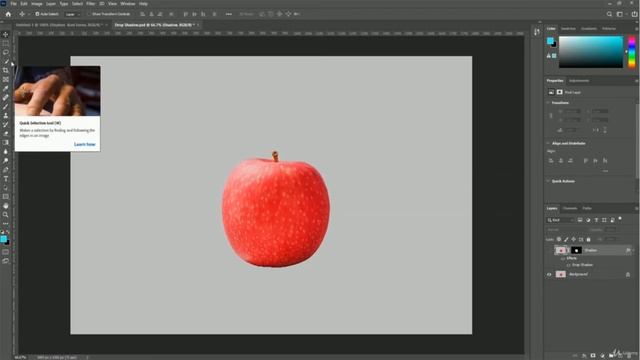The width and height of the screenshot is (640, 360).
Task: Select the Blur tool
Action: pos(6,151)
